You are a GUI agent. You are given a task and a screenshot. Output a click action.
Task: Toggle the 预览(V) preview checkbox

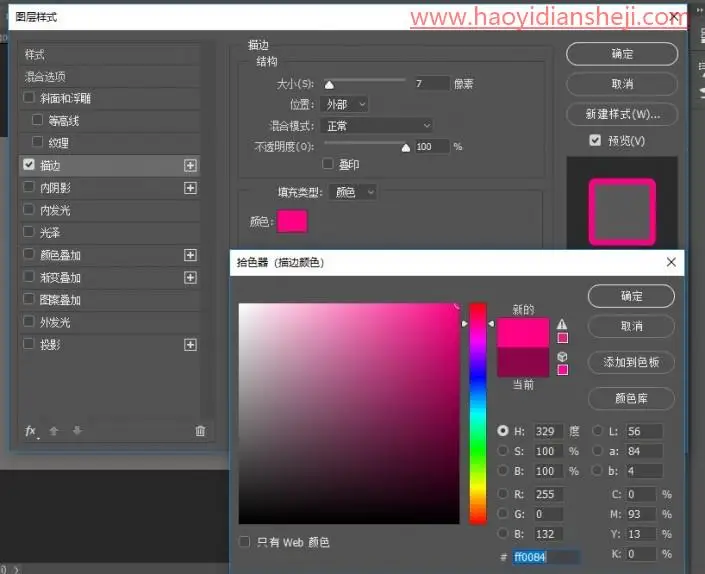(595, 140)
